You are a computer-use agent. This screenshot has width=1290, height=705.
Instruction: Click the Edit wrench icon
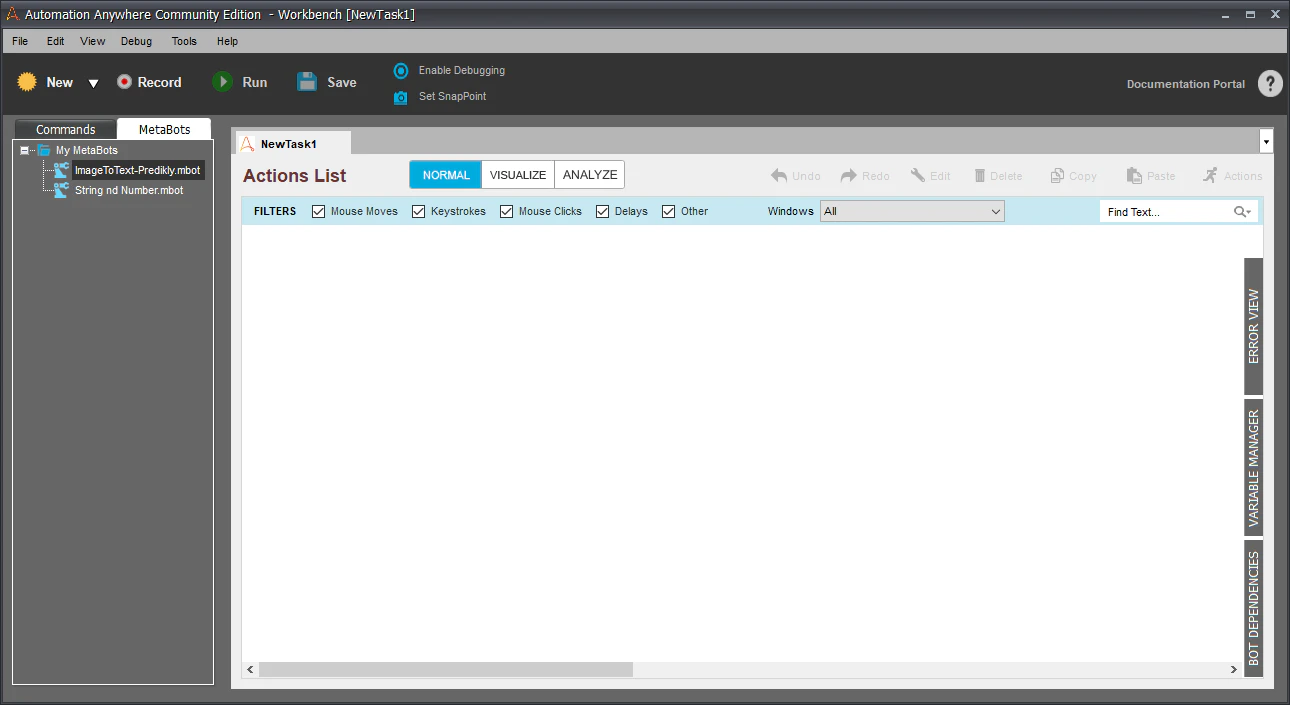click(918, 176)
